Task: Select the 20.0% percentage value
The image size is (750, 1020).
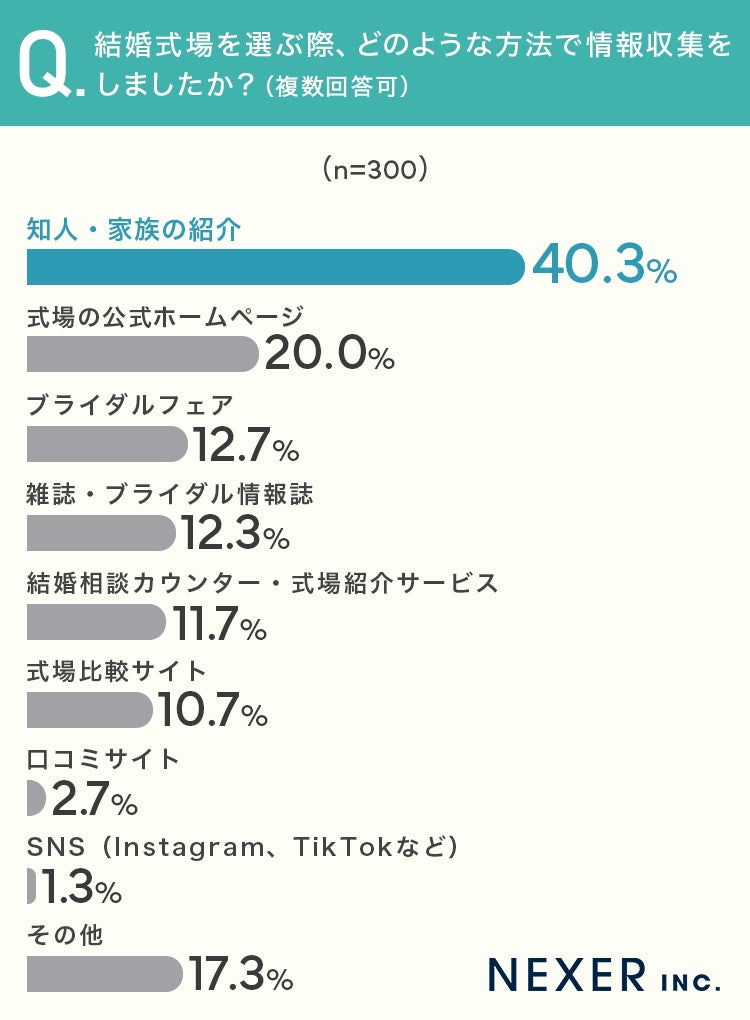Action: point(330,353)
